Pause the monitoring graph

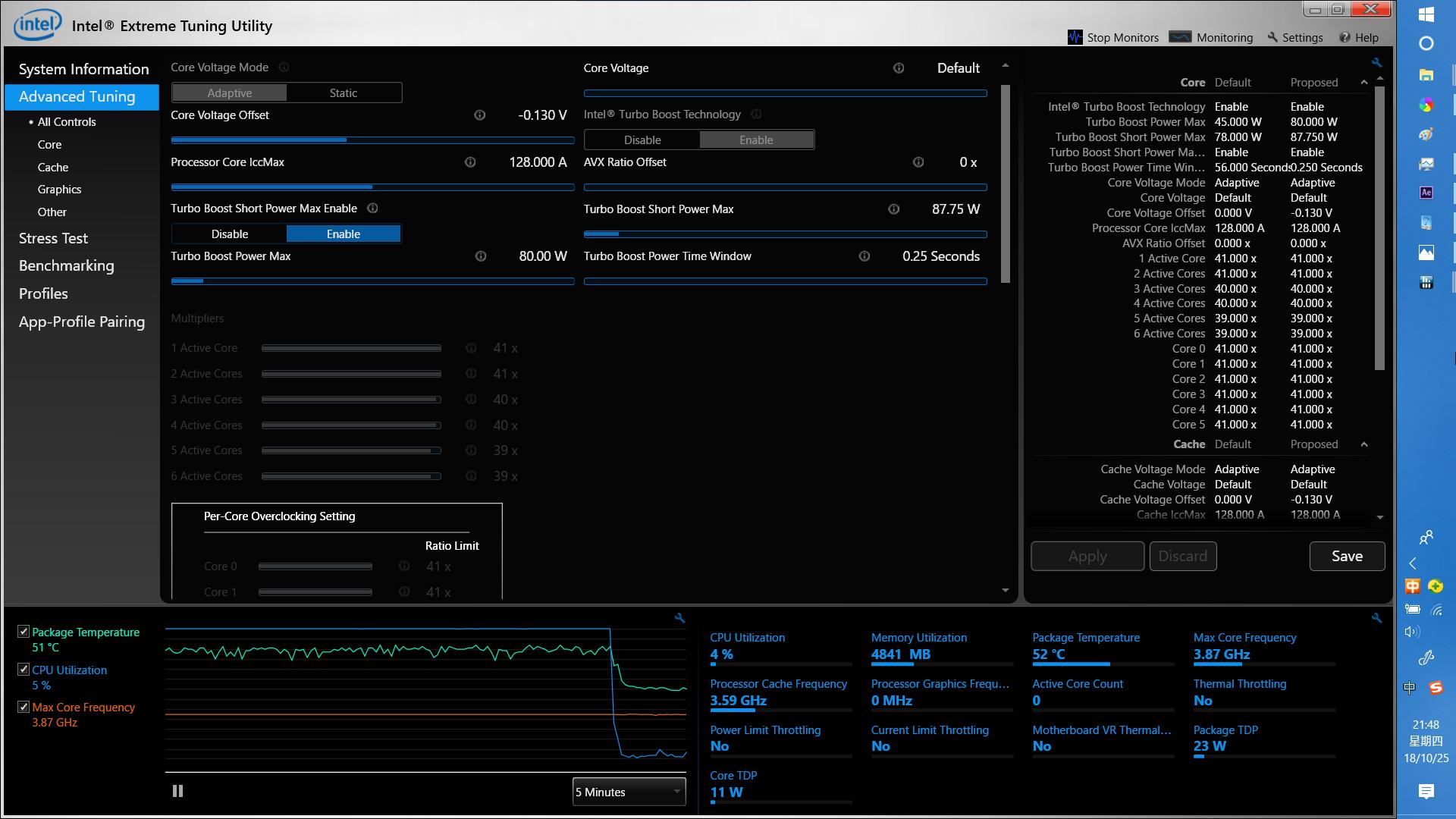(177, 791)
